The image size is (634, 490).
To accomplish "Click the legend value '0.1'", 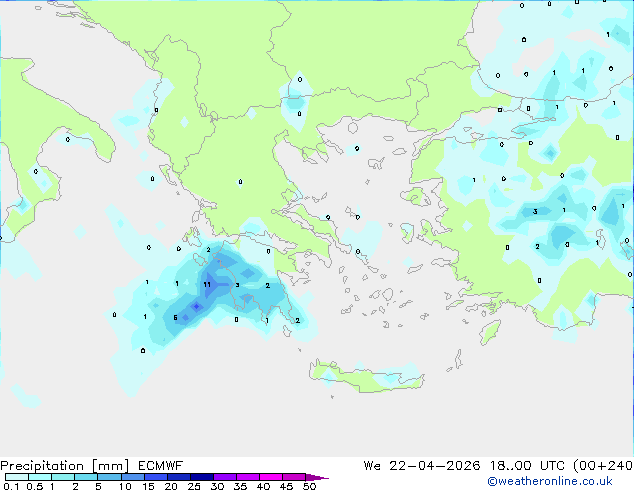I will pos(11,486).
